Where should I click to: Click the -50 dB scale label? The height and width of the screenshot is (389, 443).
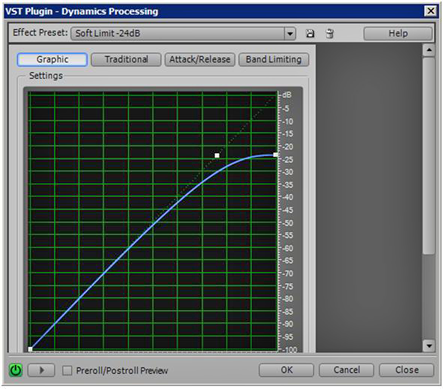288,223
